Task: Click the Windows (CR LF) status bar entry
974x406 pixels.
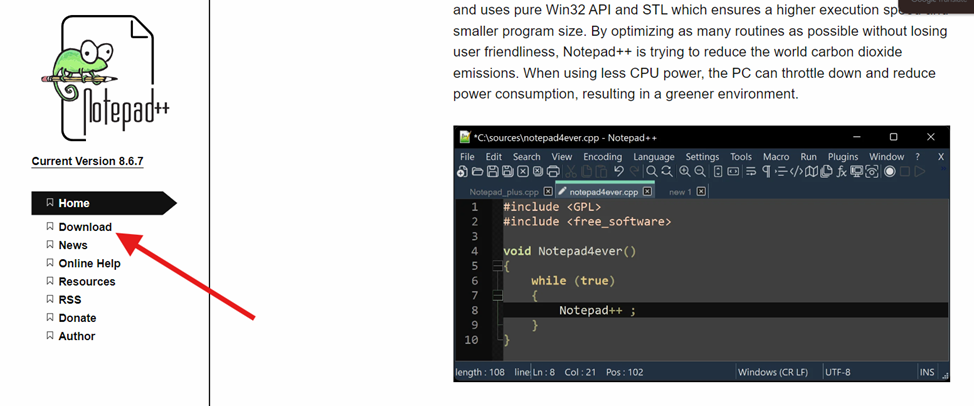Action: coord(773,372)
